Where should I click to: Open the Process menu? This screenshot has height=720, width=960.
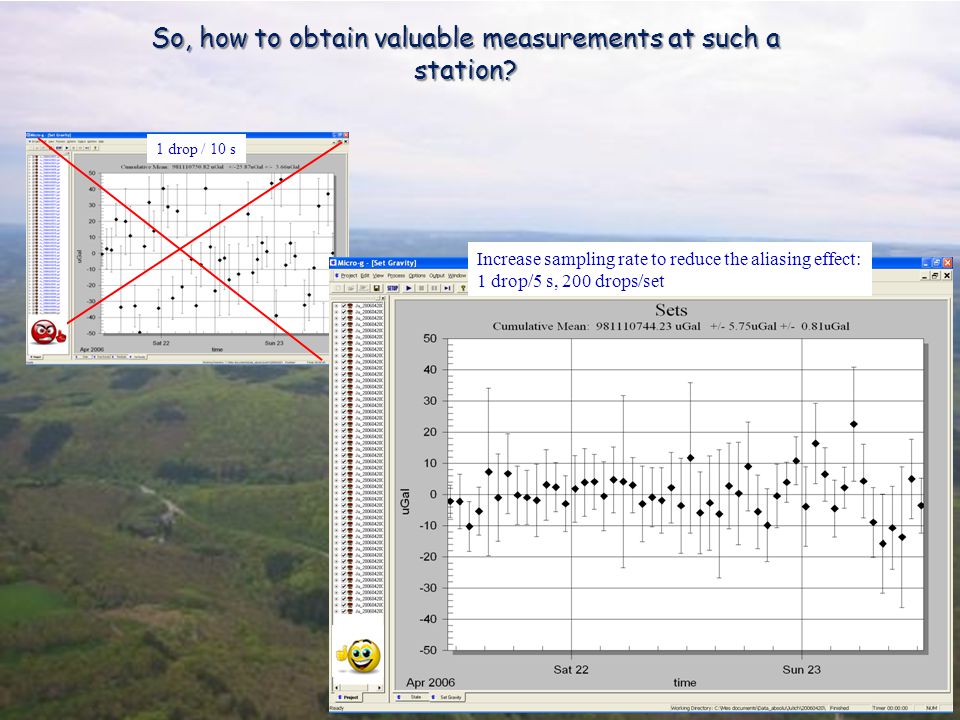tap(396, 276)
